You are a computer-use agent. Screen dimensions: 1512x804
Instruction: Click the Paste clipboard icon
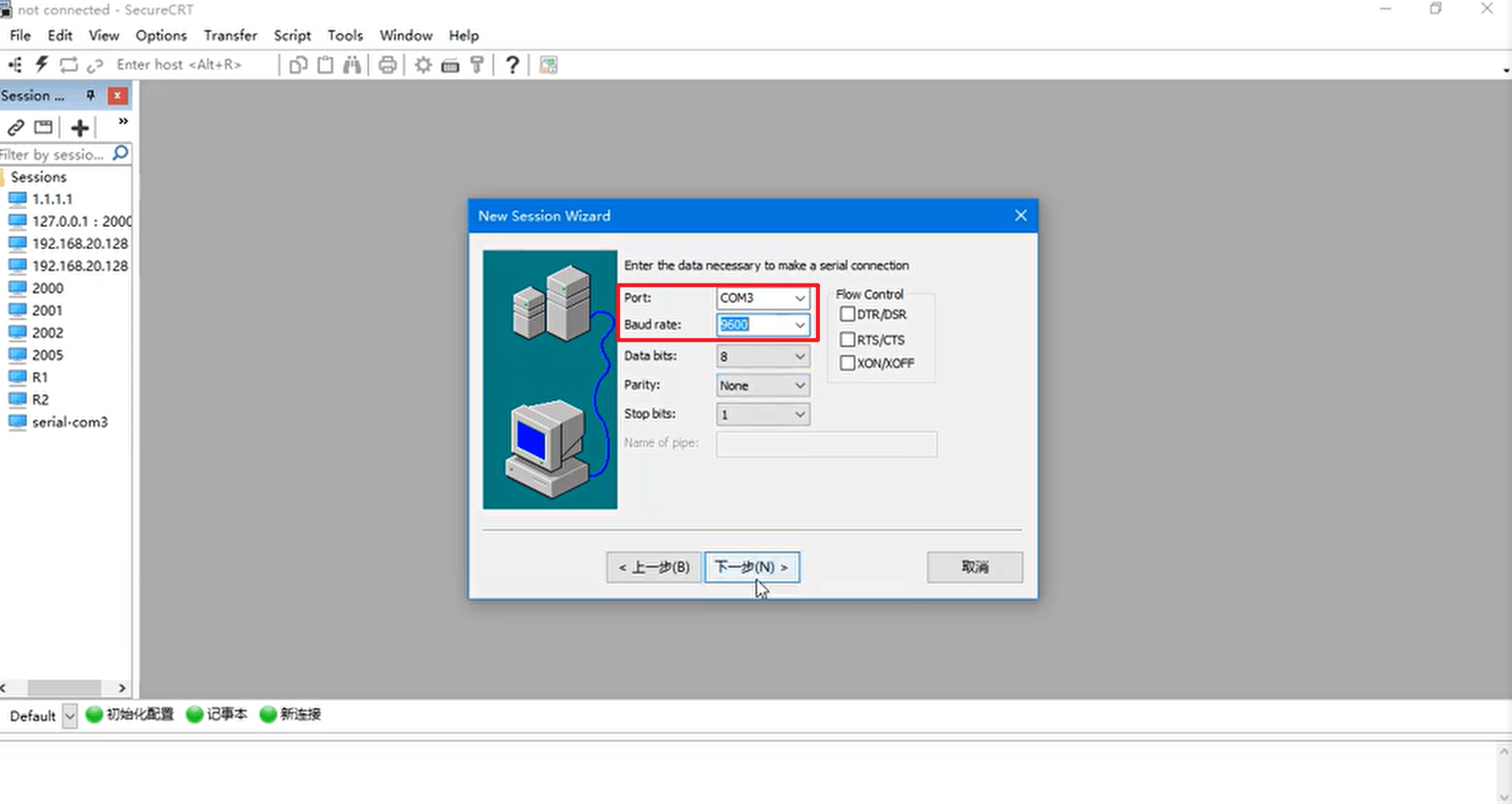325,64
